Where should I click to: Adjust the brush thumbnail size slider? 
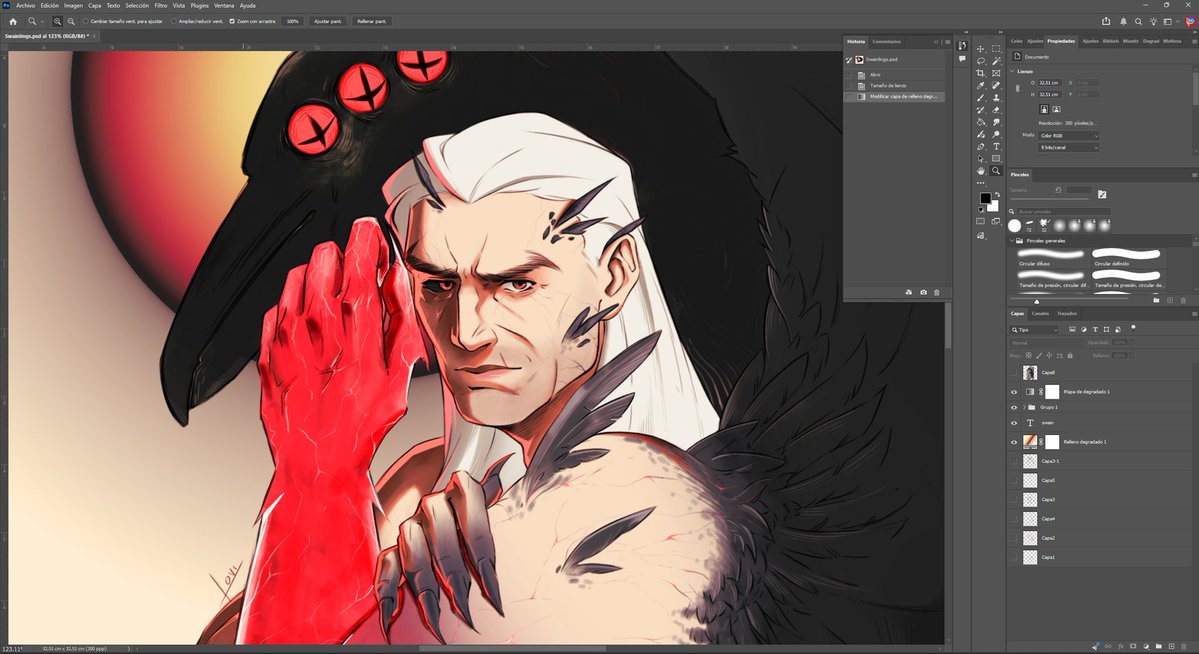(1037, 301)
